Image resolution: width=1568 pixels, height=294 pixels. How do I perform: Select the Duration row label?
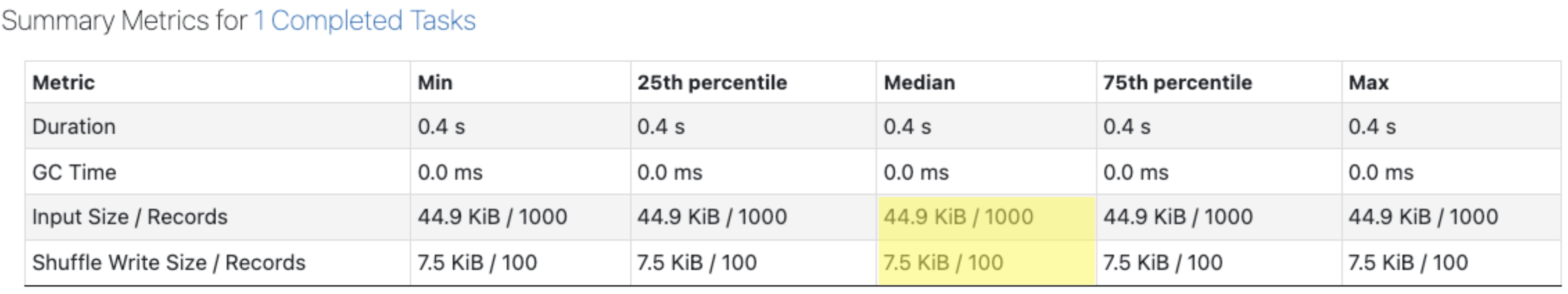pyautogui.click(x=74, y=126)
